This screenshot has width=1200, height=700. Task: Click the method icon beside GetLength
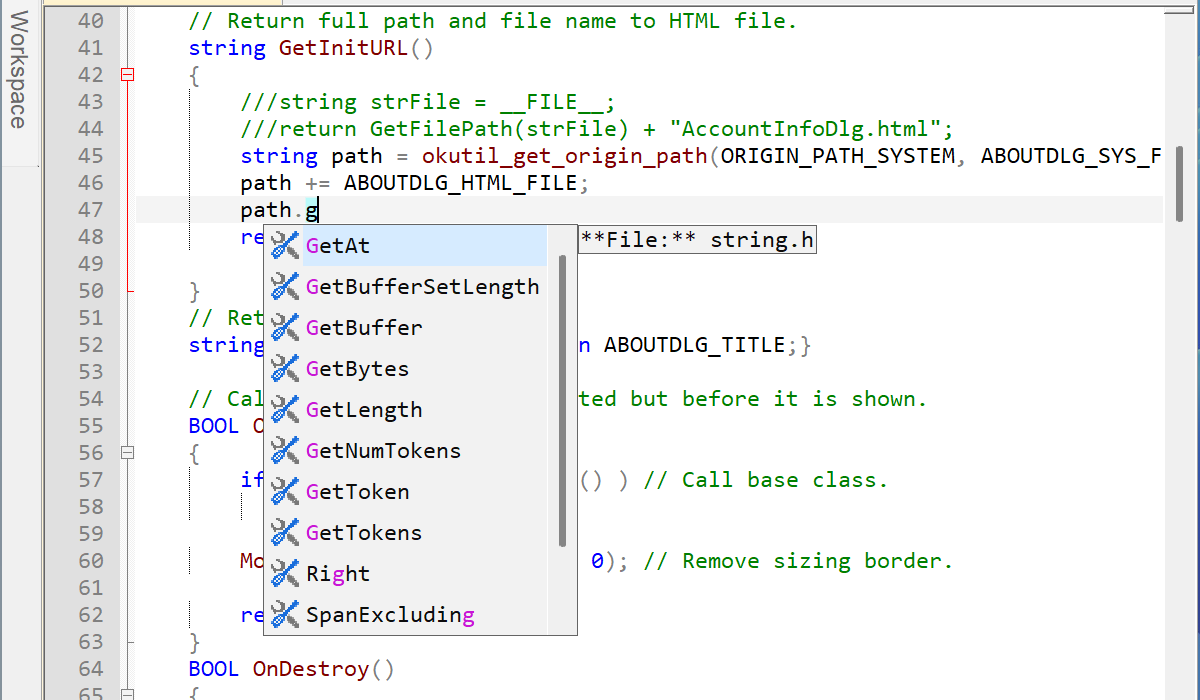coord(286,410)
